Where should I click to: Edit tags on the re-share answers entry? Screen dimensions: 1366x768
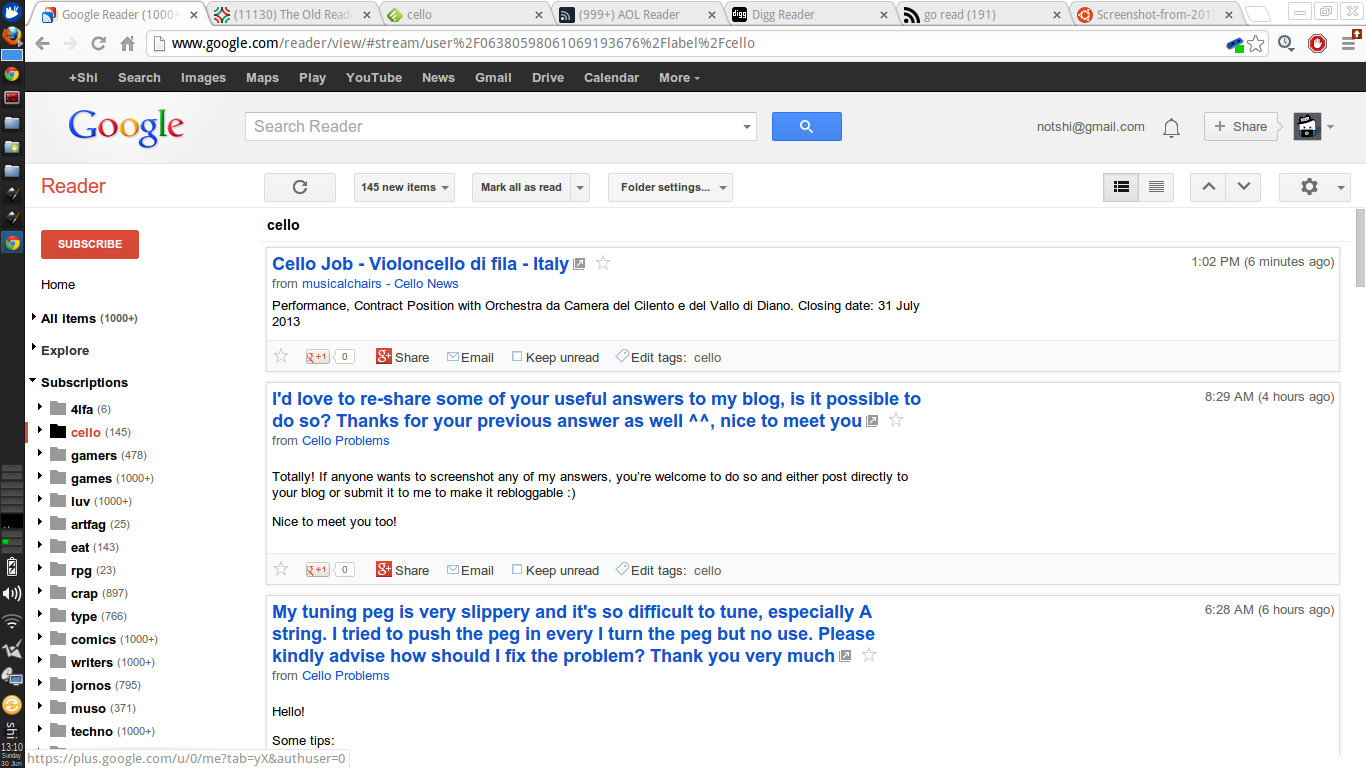(651, 570)
